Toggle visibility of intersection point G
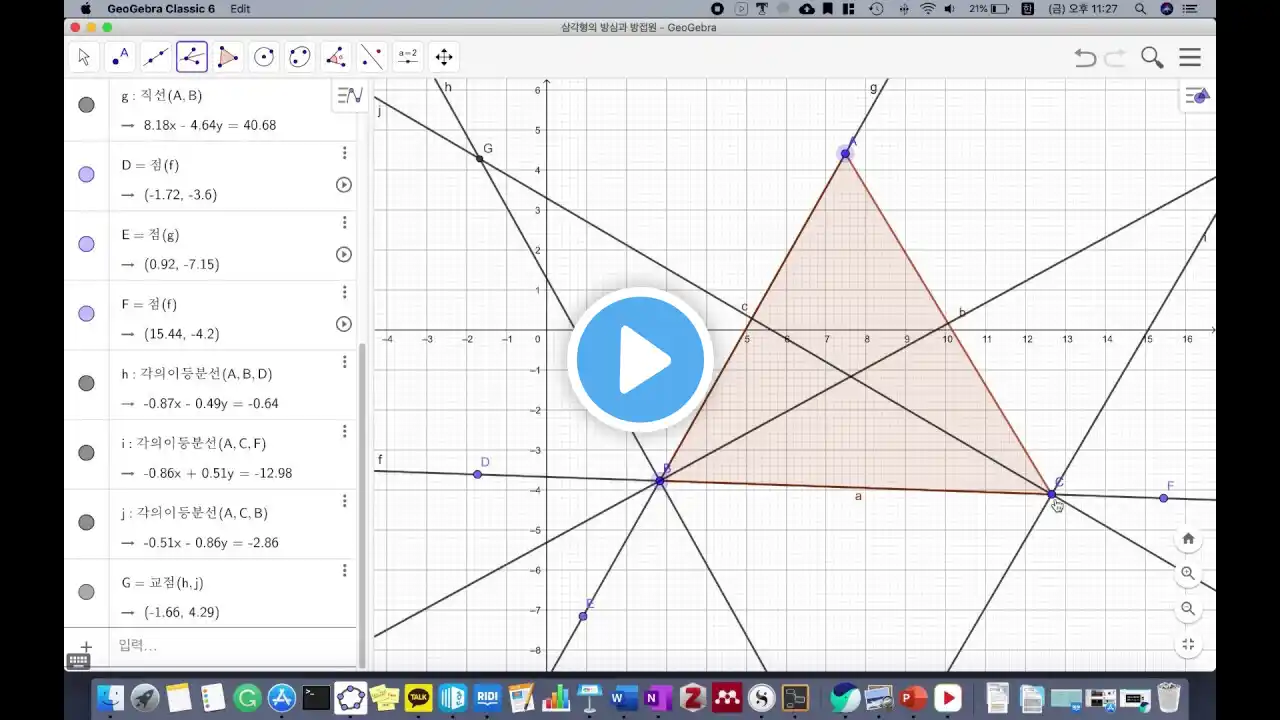 (86, 592)
